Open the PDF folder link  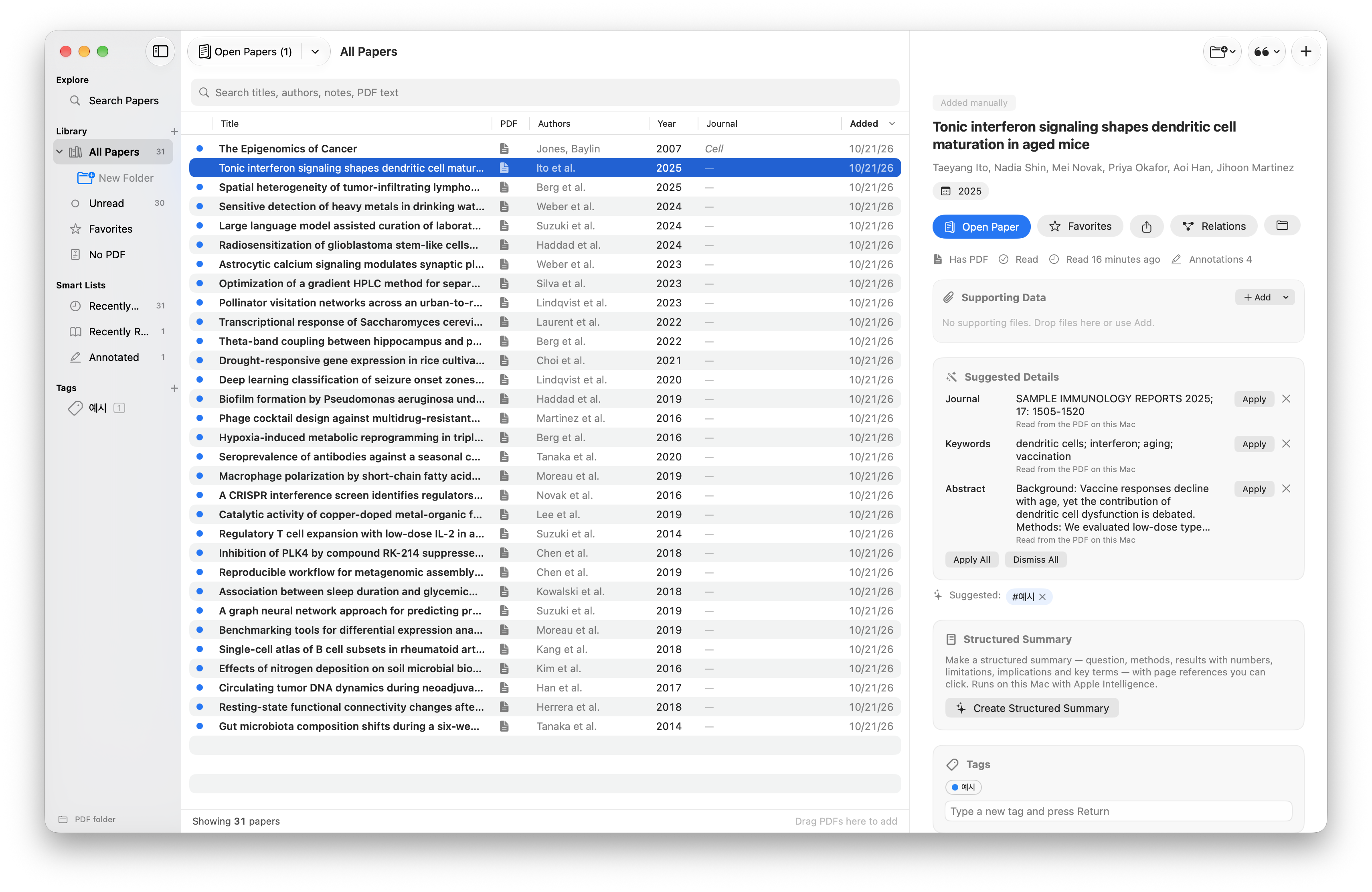point(87,819)
